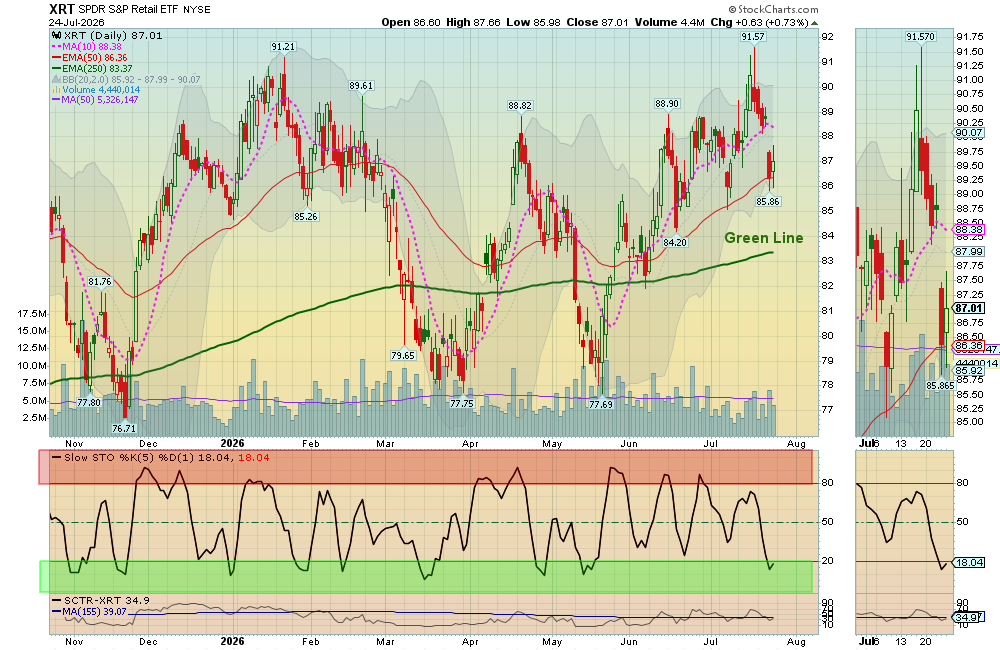Click the 91.21 January peak price label

pyautogui.click(x=283, y=47)
